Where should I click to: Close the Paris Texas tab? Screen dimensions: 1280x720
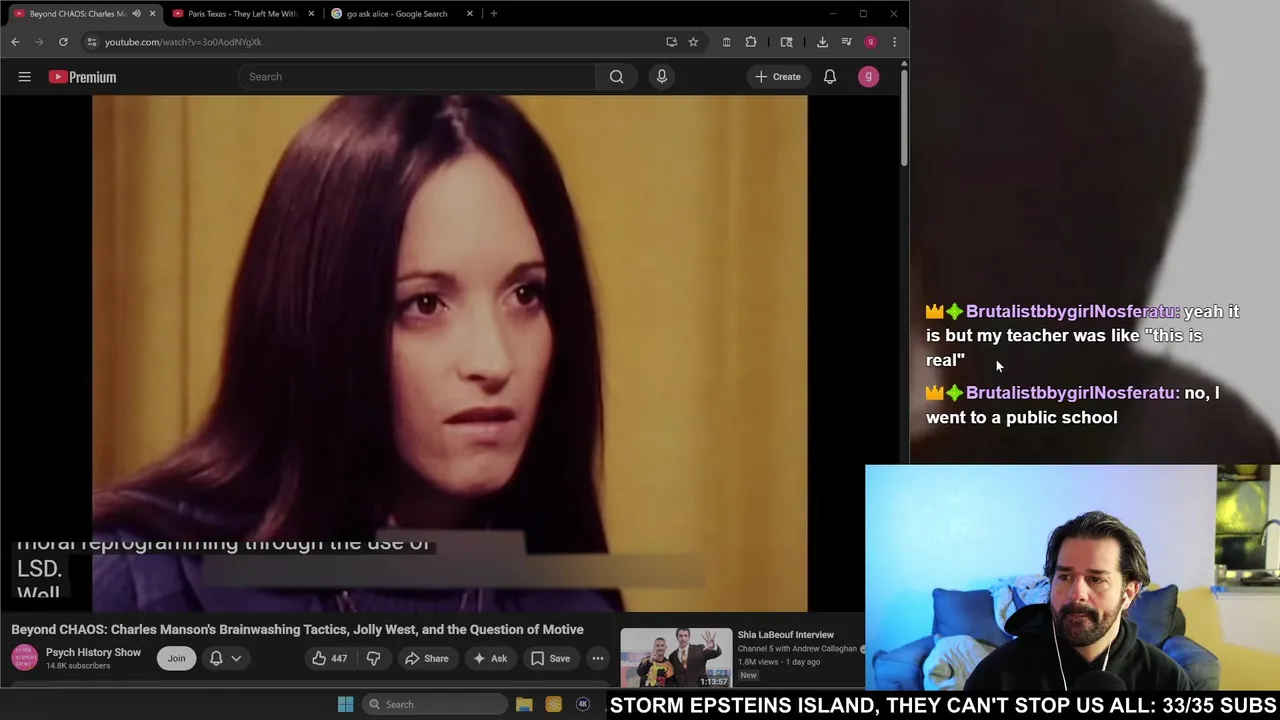click(311, 14)
